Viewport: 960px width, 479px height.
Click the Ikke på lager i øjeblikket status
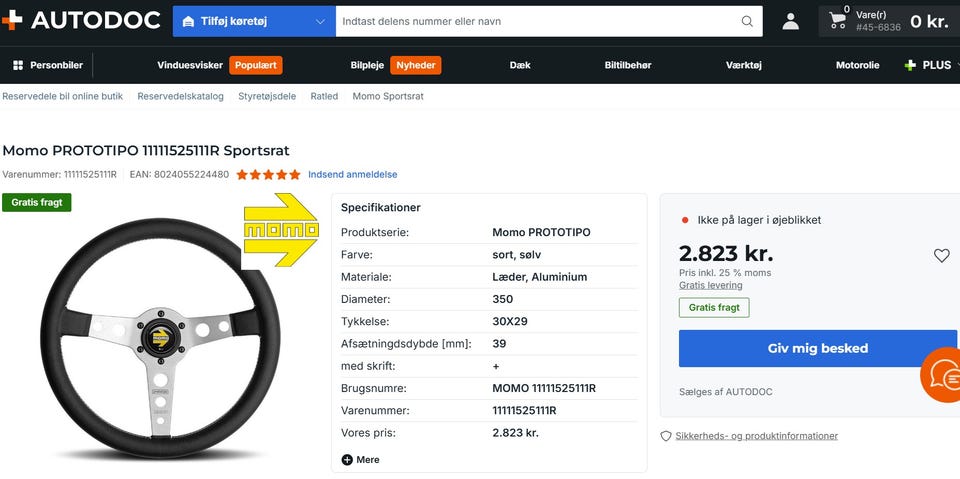(759, 220)
